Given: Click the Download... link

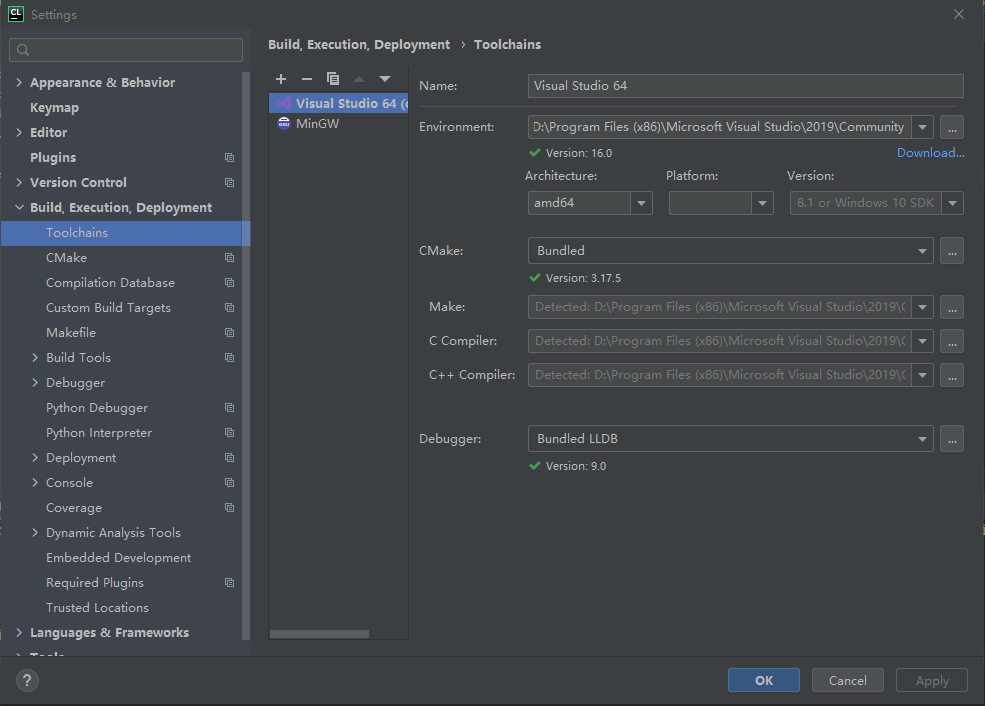Looking at the screenshot, I should tap(930, 153).
